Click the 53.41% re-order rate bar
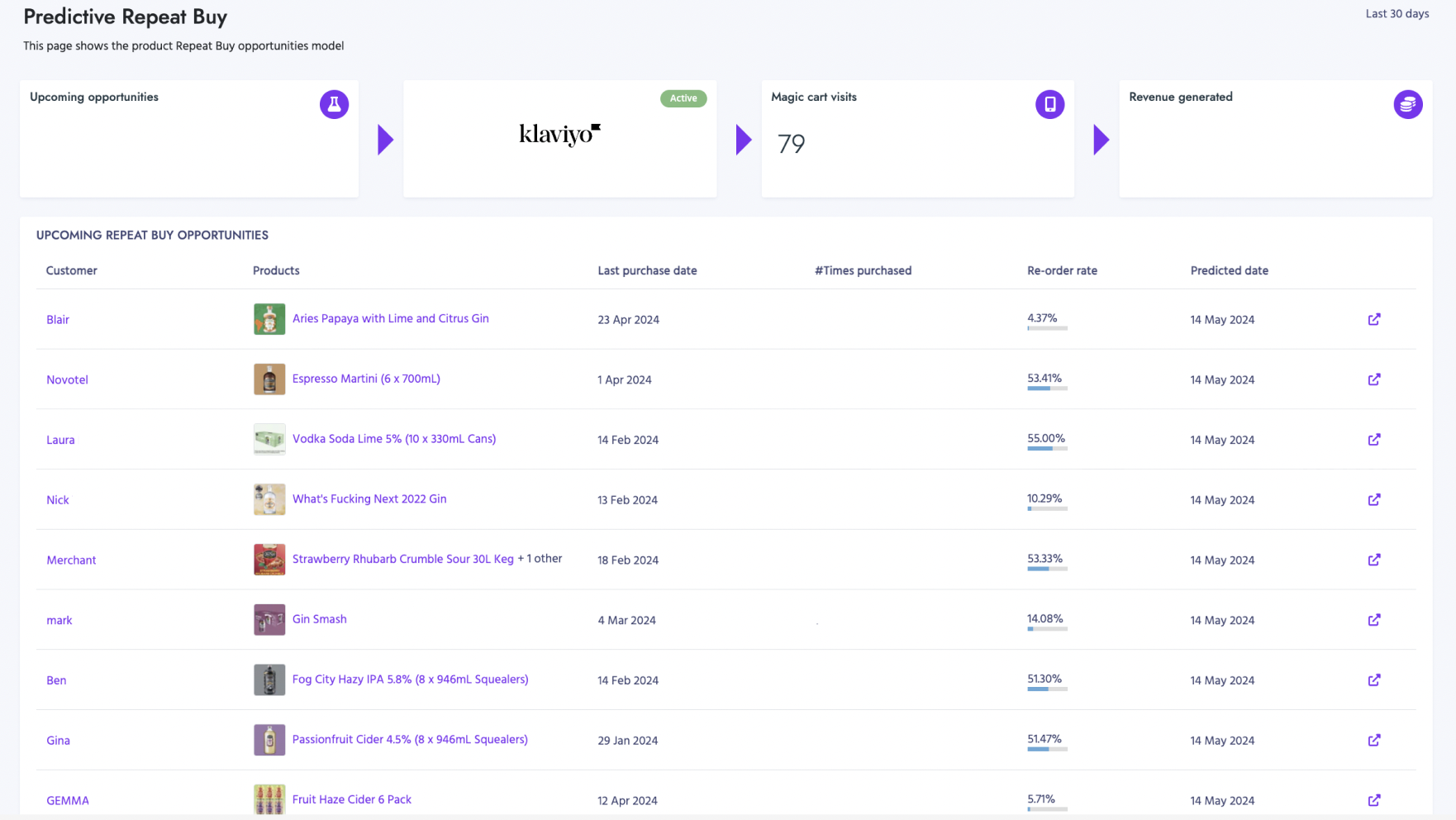Viewport: 1456px width, 820px height. 1047,389
